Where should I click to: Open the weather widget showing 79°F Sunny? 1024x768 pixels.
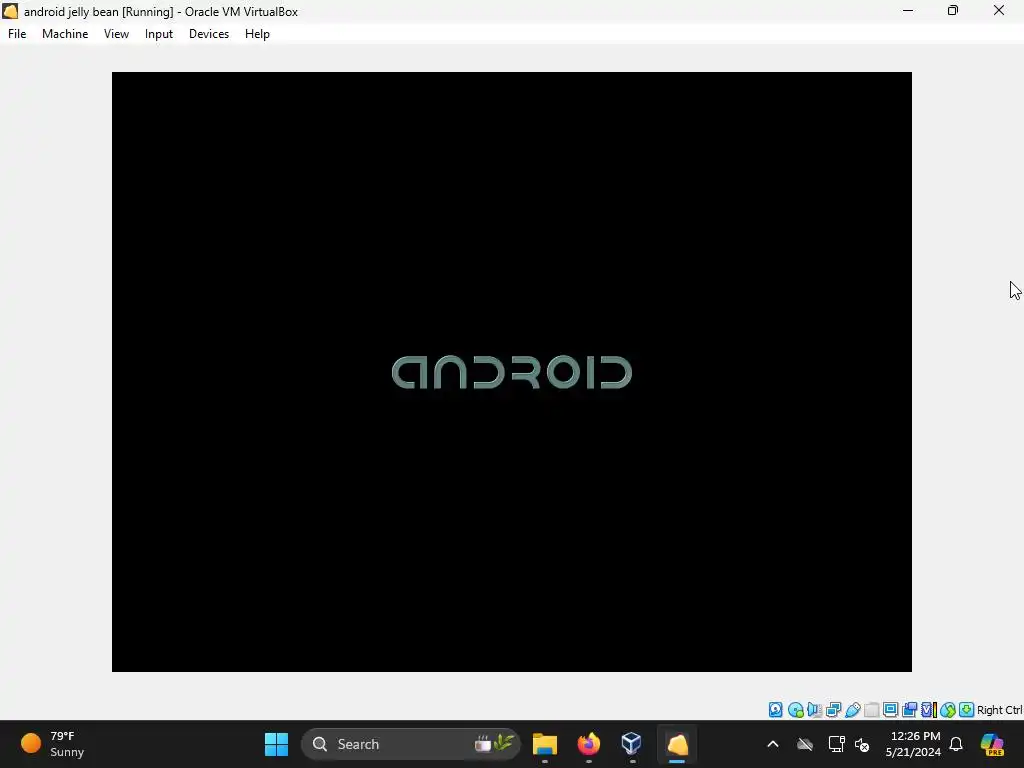click(x=52, y=744)
